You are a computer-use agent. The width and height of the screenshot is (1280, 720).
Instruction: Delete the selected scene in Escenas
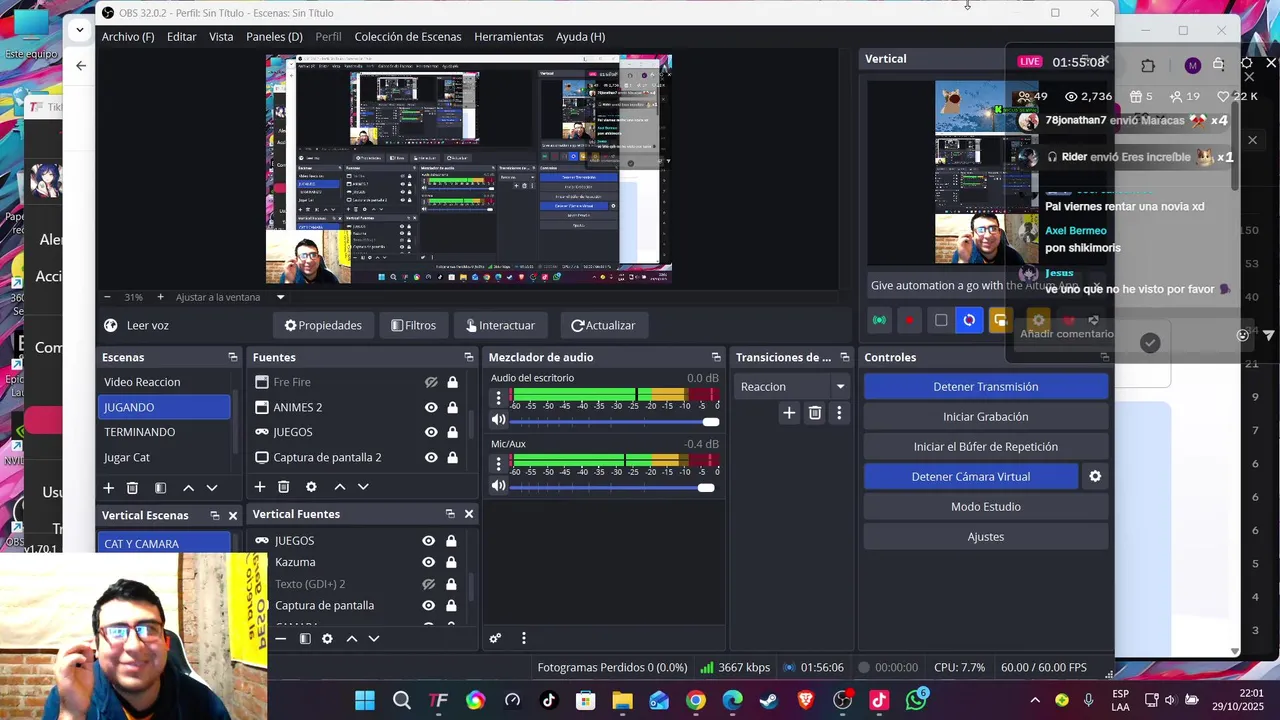(132, 487)
